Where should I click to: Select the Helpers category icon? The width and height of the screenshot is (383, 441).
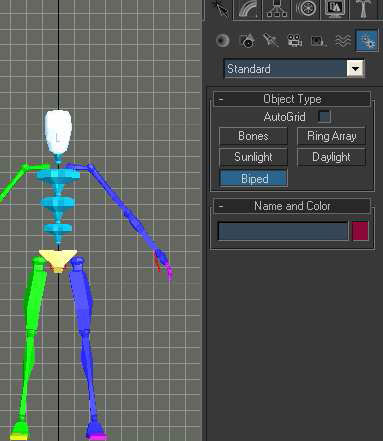[318, 41]
